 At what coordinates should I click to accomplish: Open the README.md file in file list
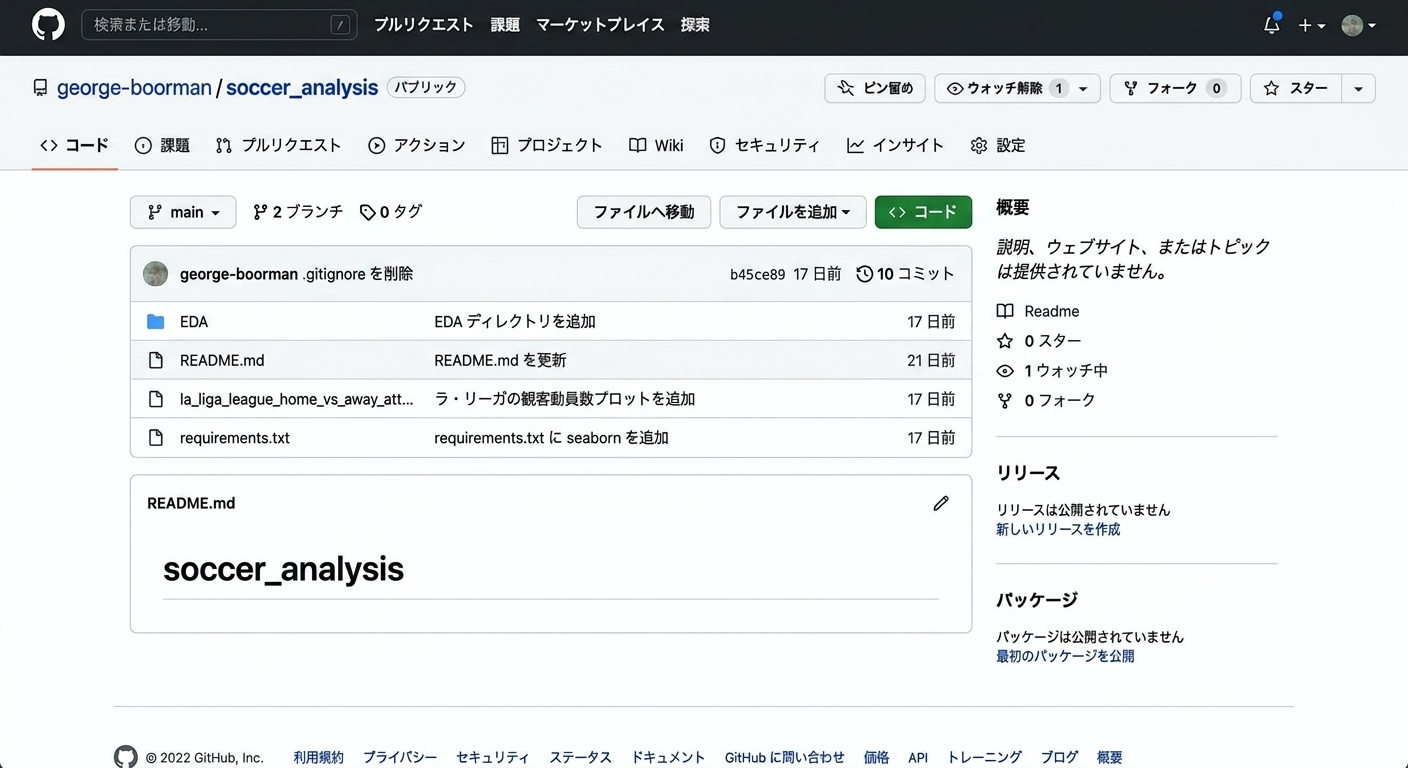[x=222, y=360]
